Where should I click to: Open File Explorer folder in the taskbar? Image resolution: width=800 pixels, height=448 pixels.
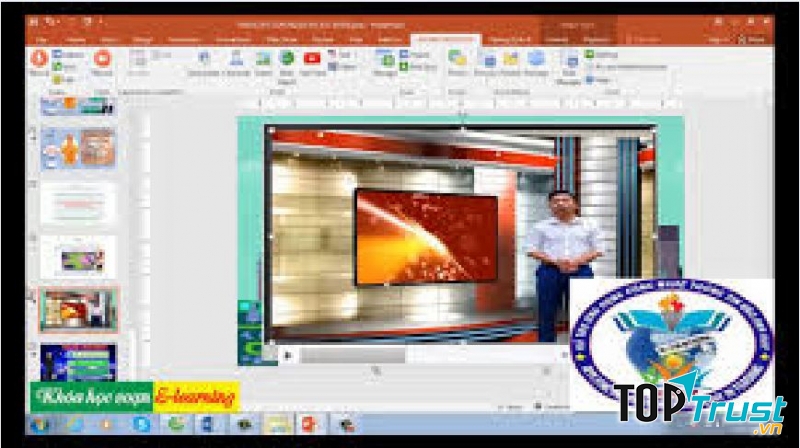[x=277, y=424]
